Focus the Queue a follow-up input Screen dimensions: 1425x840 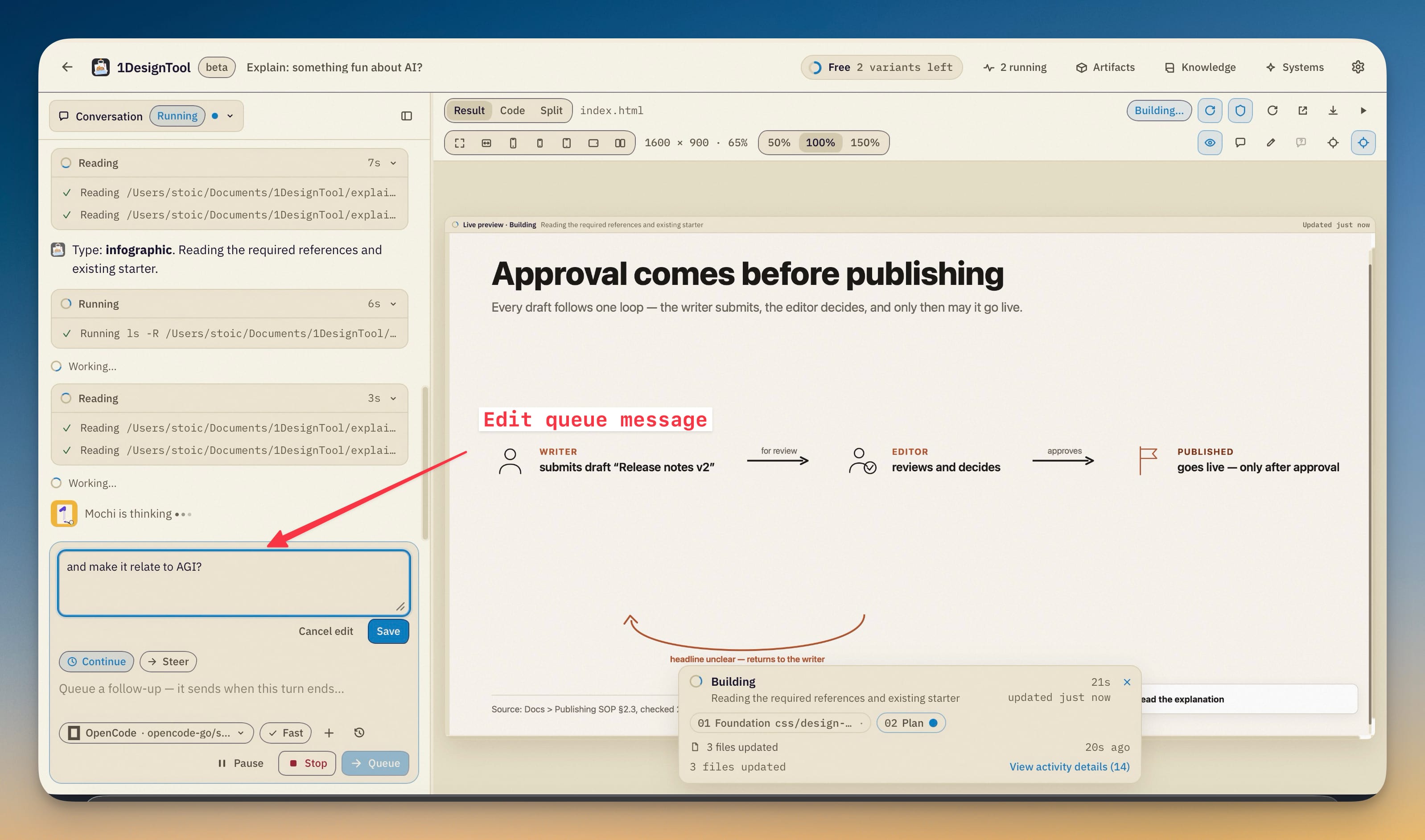pyautogui.click(x=234, y=689)
